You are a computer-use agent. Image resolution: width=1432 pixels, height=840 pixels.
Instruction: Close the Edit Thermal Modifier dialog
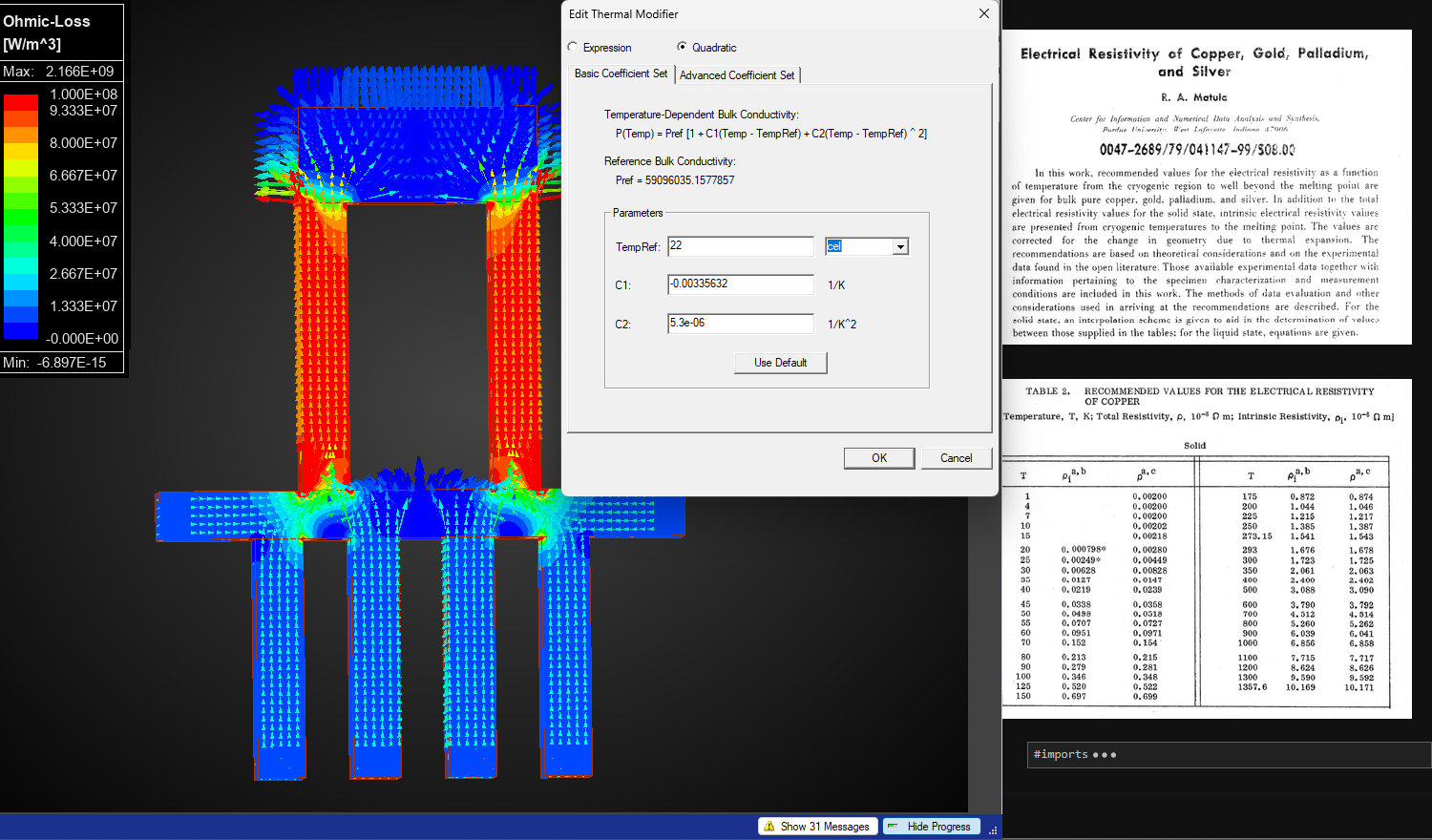pyautogui.click(x=984, y=13)
